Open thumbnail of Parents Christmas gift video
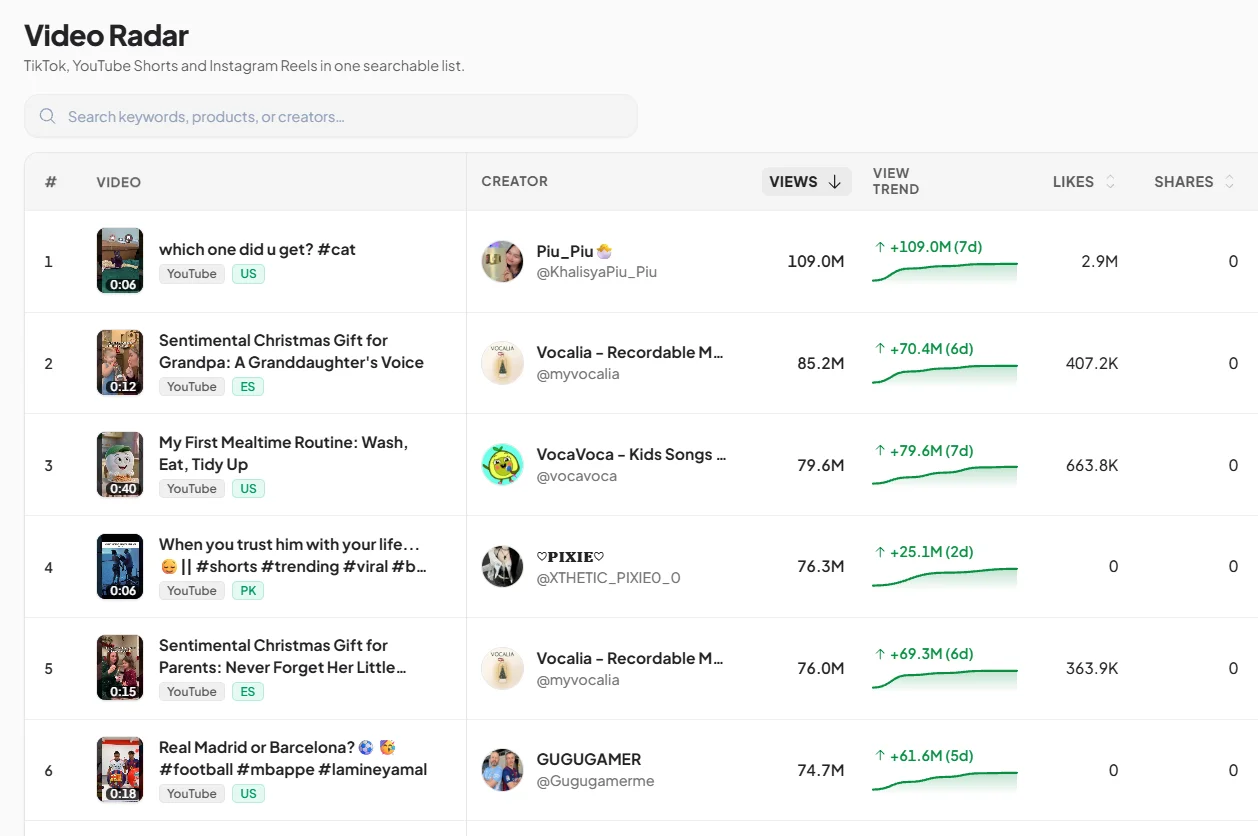Screen dimensions: 1258x836 pos(120,668)
